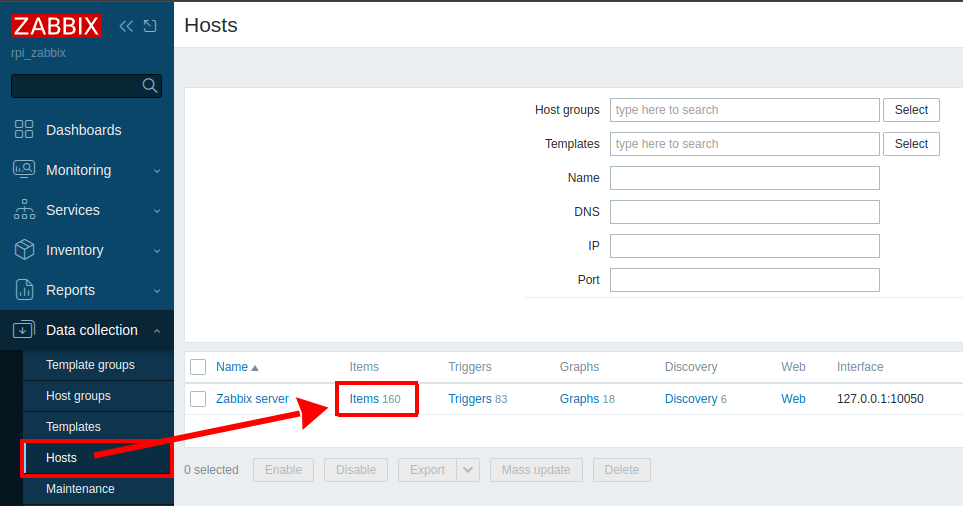Tick the select-all checkbox in table header

198,367
